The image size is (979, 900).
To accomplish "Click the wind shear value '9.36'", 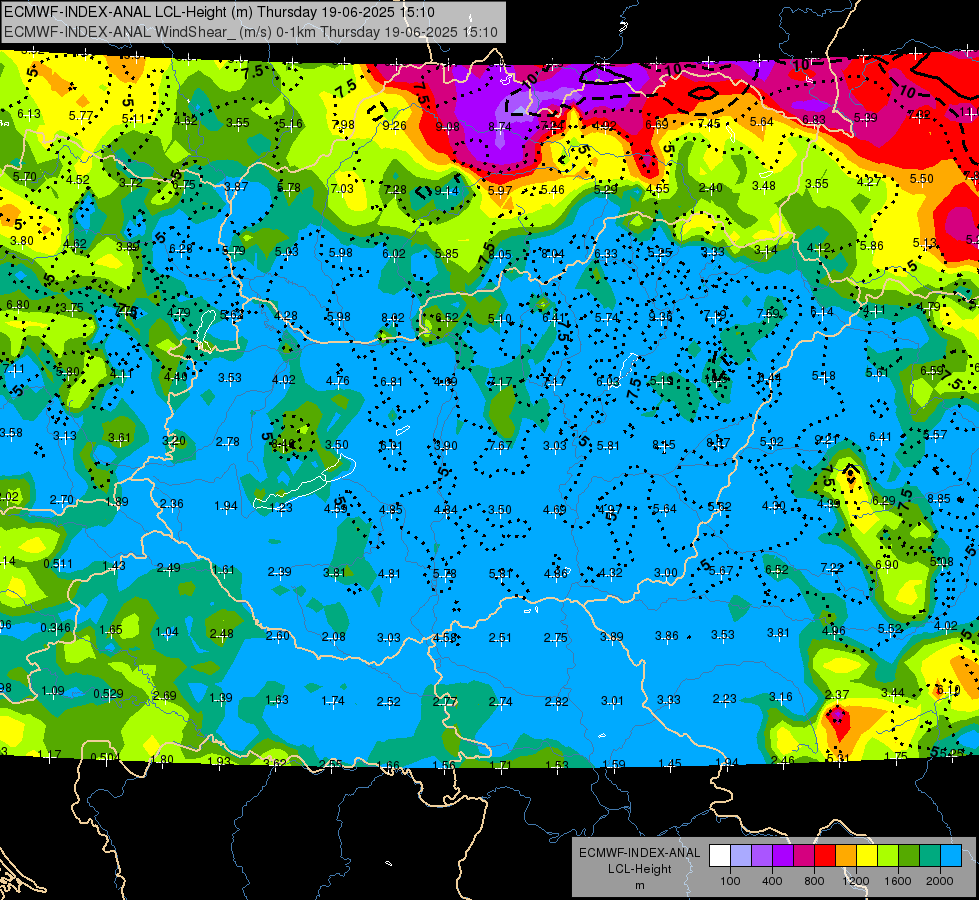I will click(x=661, y=317).
